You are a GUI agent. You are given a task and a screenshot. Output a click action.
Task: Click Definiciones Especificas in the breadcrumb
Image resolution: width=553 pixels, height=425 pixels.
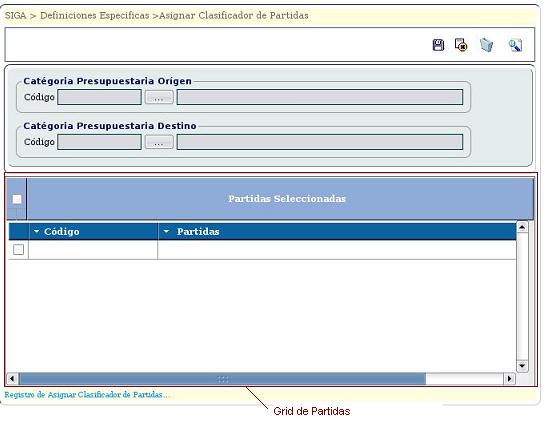coord(95,16)
